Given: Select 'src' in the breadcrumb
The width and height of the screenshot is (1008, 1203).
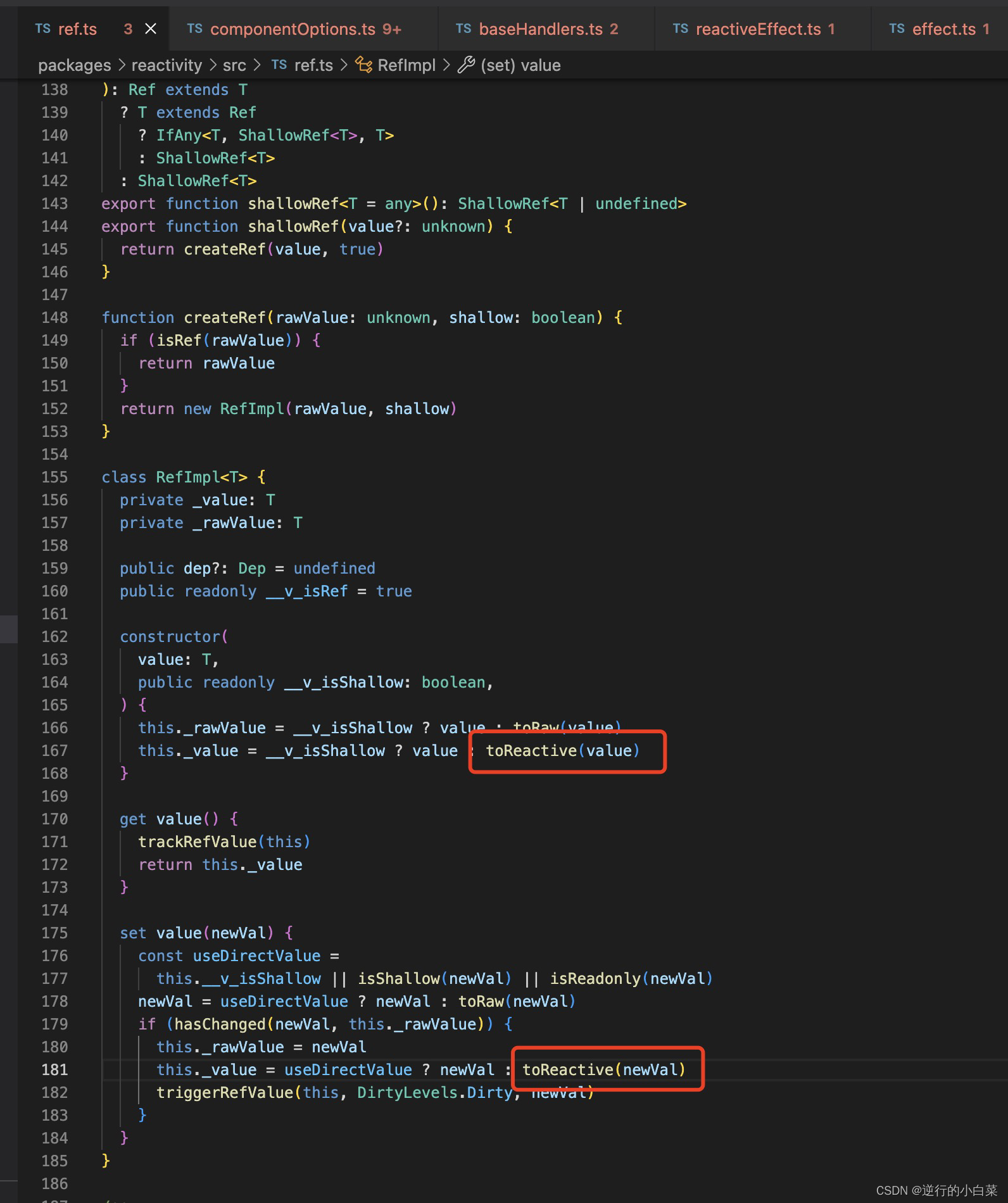Looking at the screenshot, I should 234,65.
